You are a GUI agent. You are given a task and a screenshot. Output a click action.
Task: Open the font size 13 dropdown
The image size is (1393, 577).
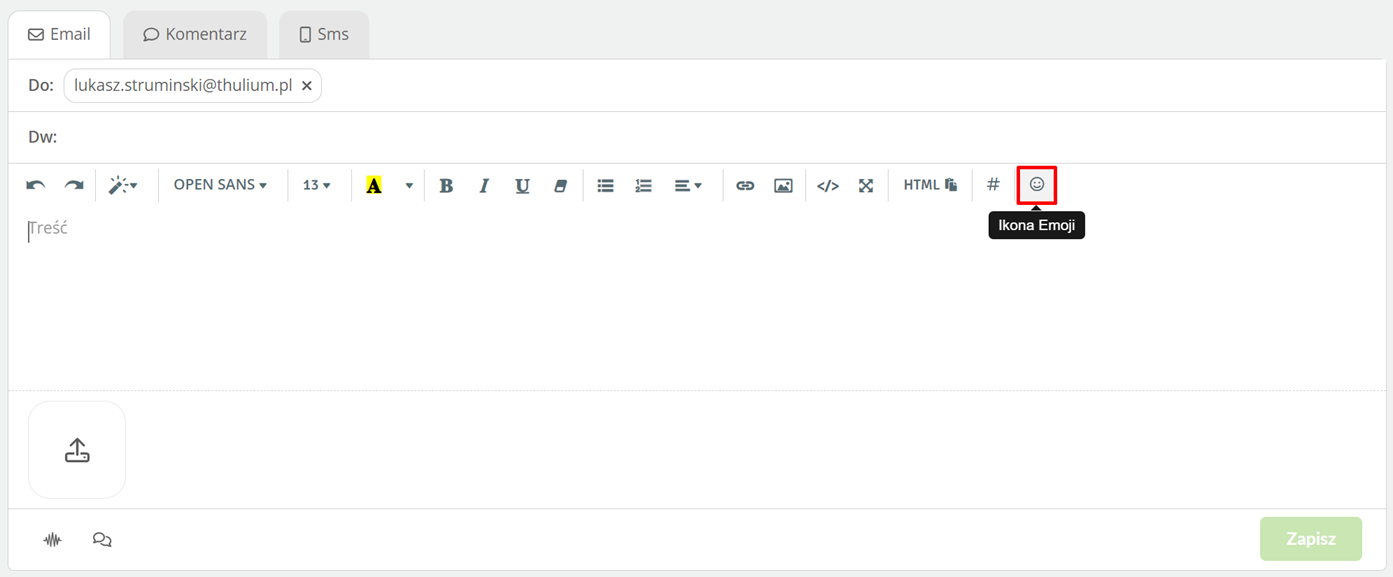click(x=317, y=185)
